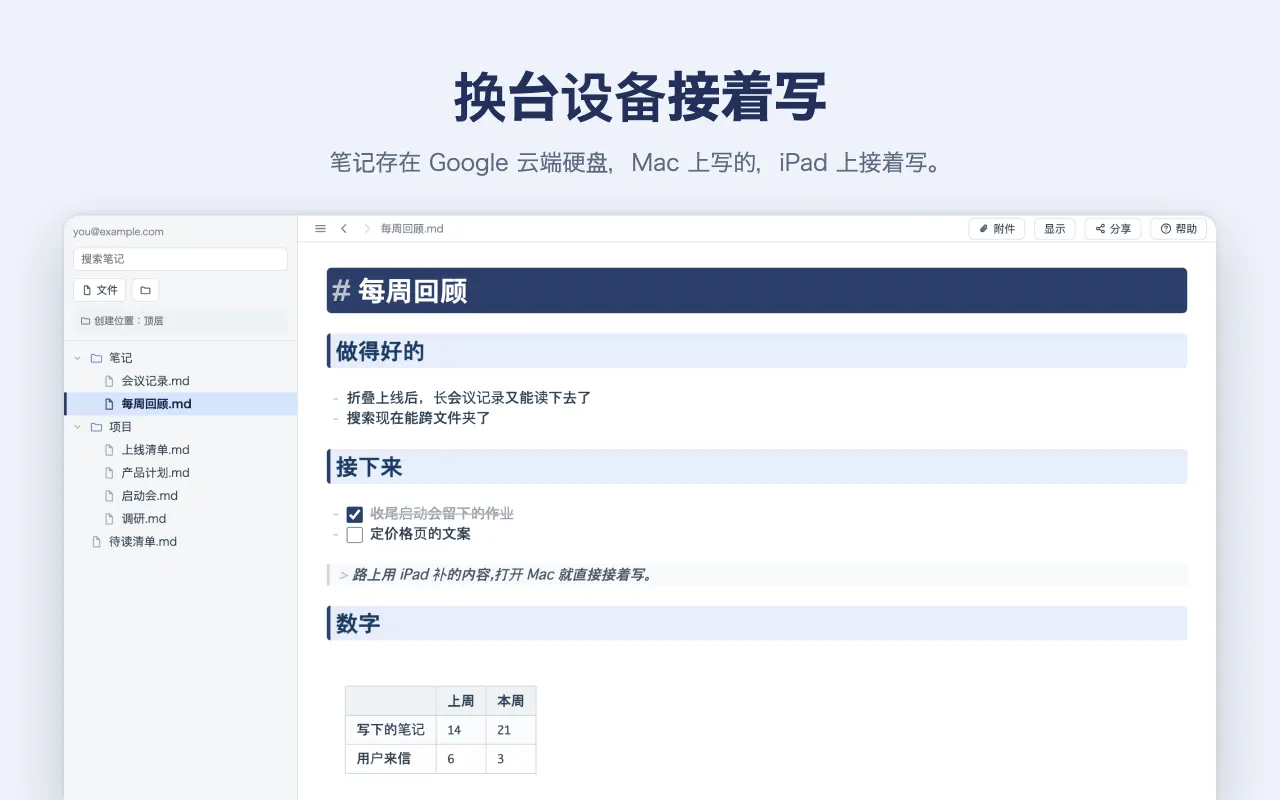
Task: Click the you@example.com account label
Action: pyautogui.click(x=118, y=232)
